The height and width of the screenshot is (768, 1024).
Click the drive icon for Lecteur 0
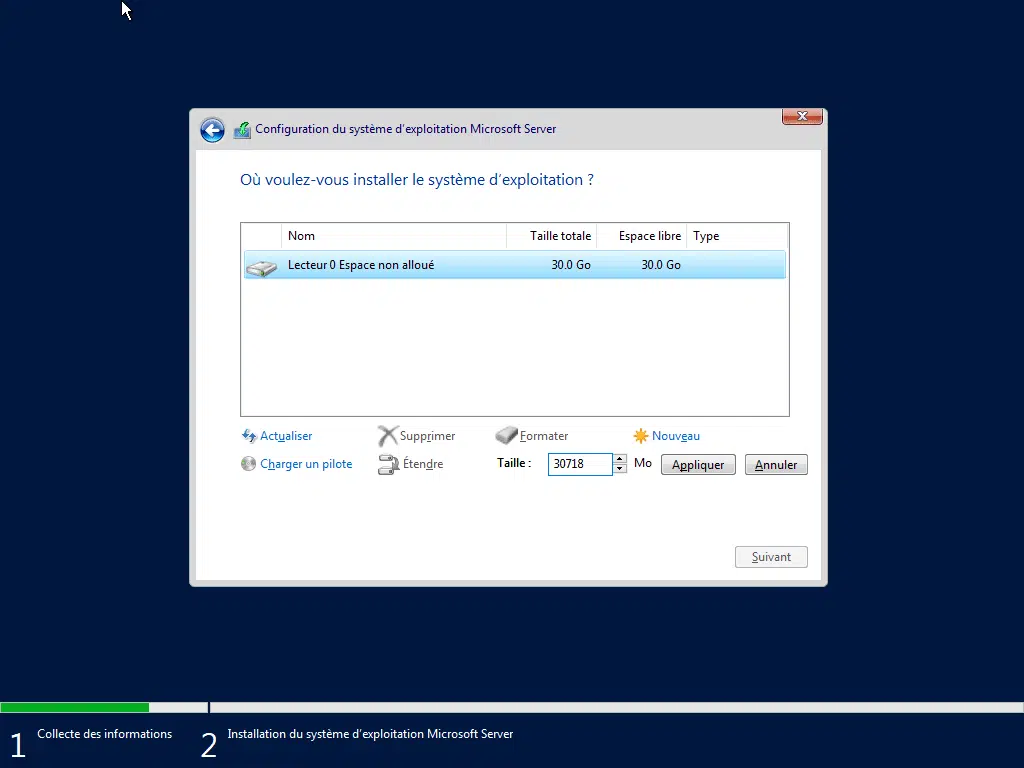click(261, 267)
